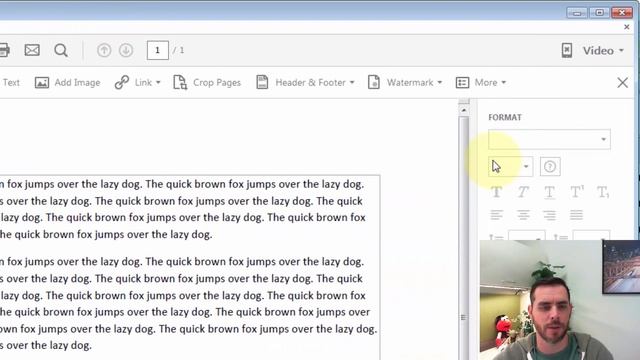Go to next page arrow
The image size is (640, 360).
click(126, 50)
